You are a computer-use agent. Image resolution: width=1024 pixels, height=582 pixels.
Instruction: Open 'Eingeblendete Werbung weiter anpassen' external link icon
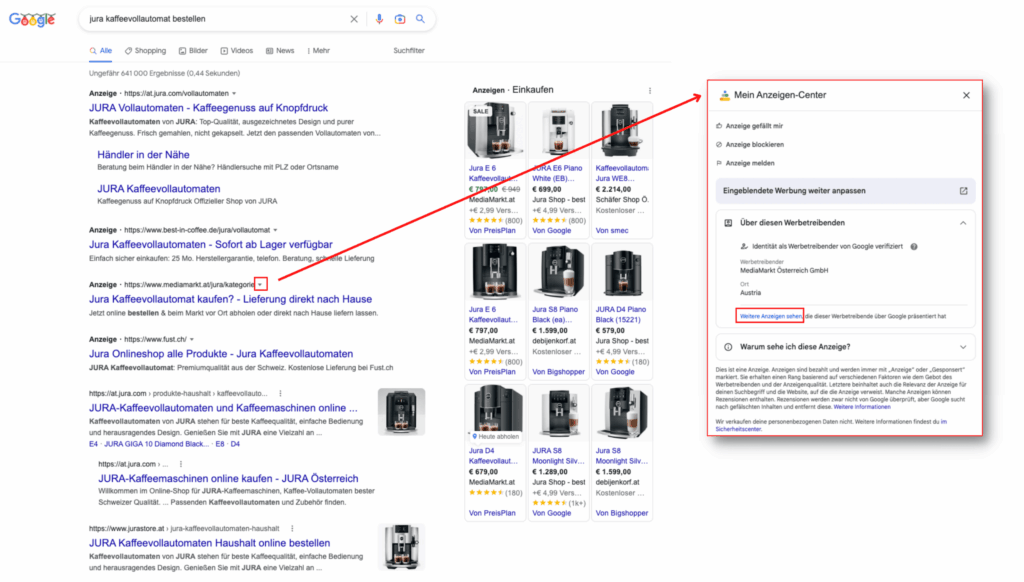(x=962, y=190)
